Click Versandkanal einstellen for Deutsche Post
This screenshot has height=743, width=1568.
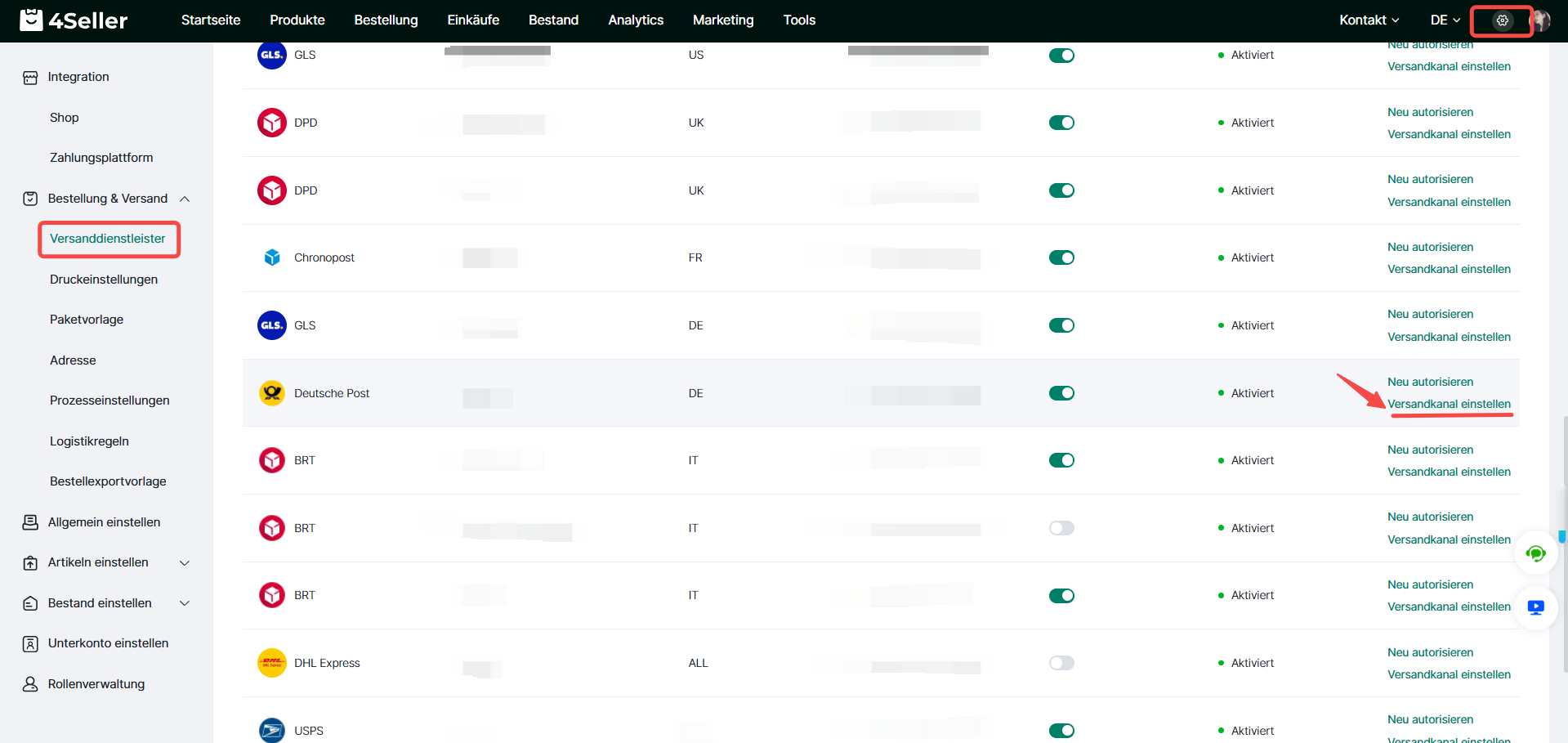coord(1449,404)
